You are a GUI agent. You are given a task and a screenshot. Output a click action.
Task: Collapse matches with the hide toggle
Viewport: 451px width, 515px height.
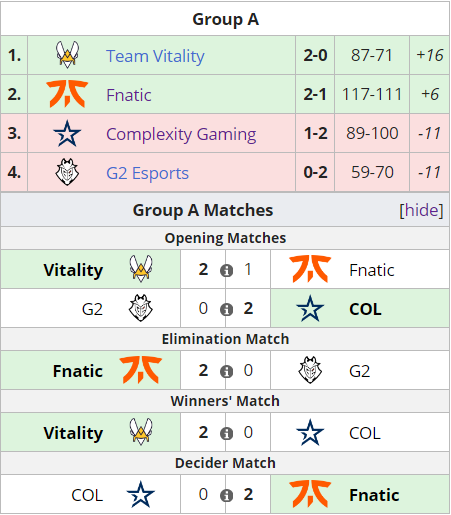(421, 210)
